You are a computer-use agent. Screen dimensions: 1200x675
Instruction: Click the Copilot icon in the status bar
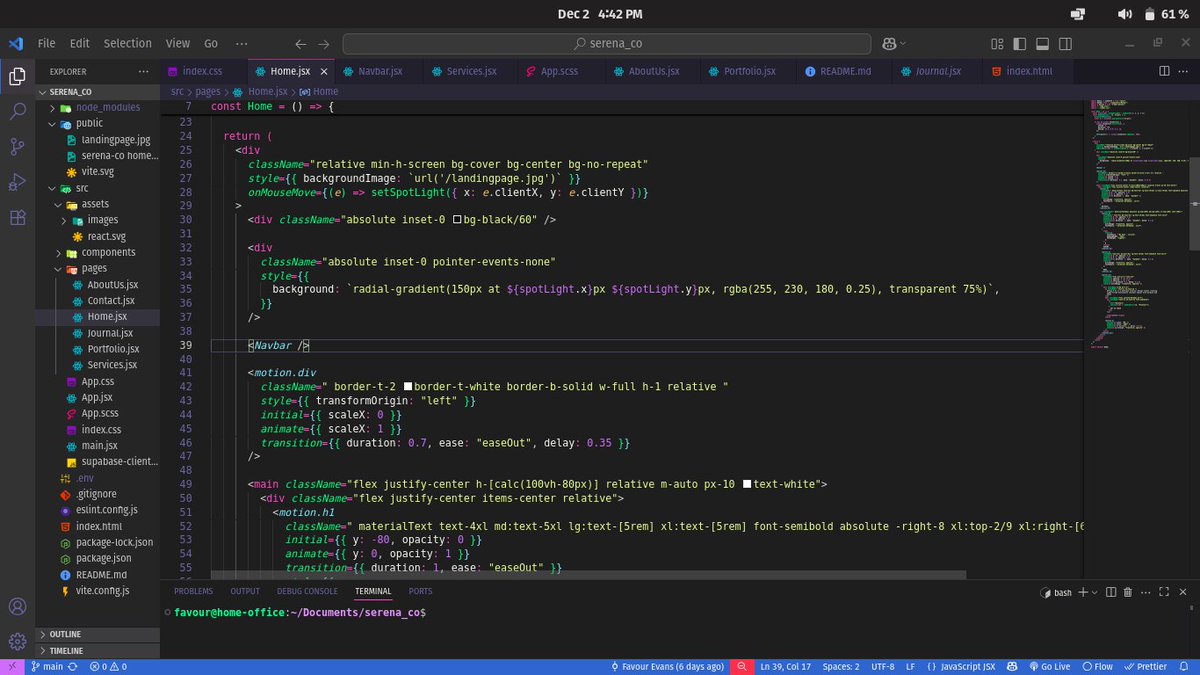[1011, 666]
